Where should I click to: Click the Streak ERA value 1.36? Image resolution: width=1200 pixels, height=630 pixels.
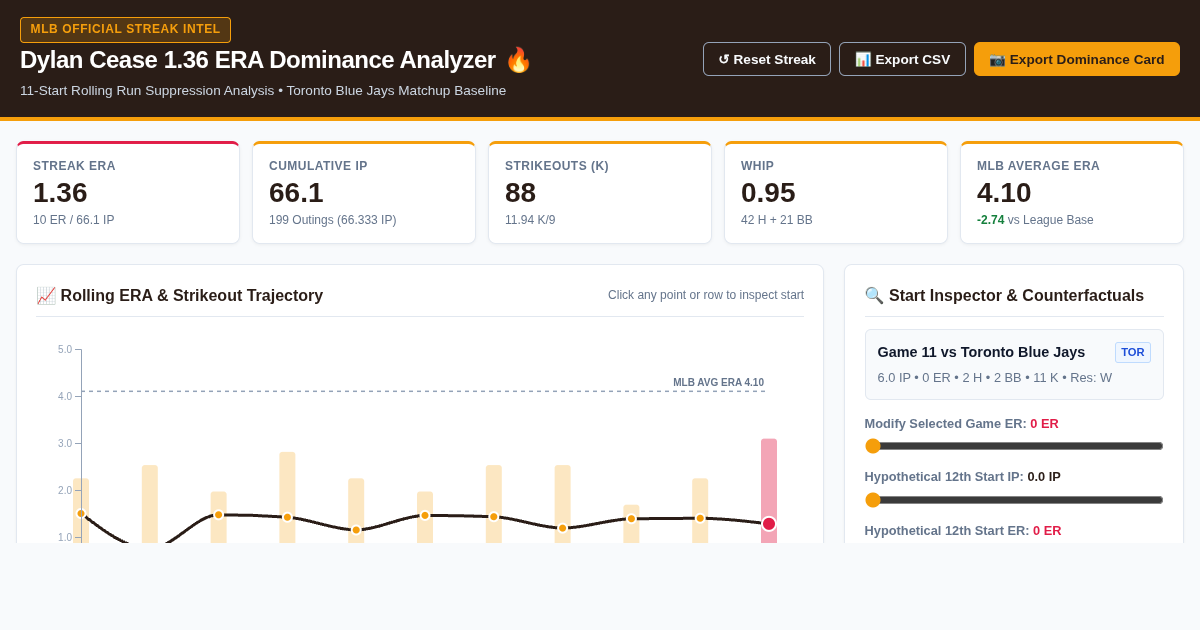60,193
